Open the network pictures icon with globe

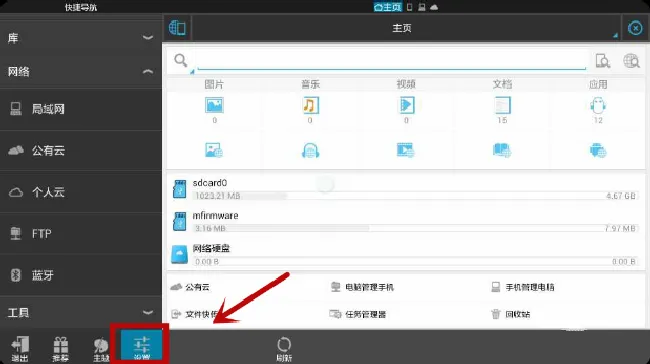click(214, 150)
